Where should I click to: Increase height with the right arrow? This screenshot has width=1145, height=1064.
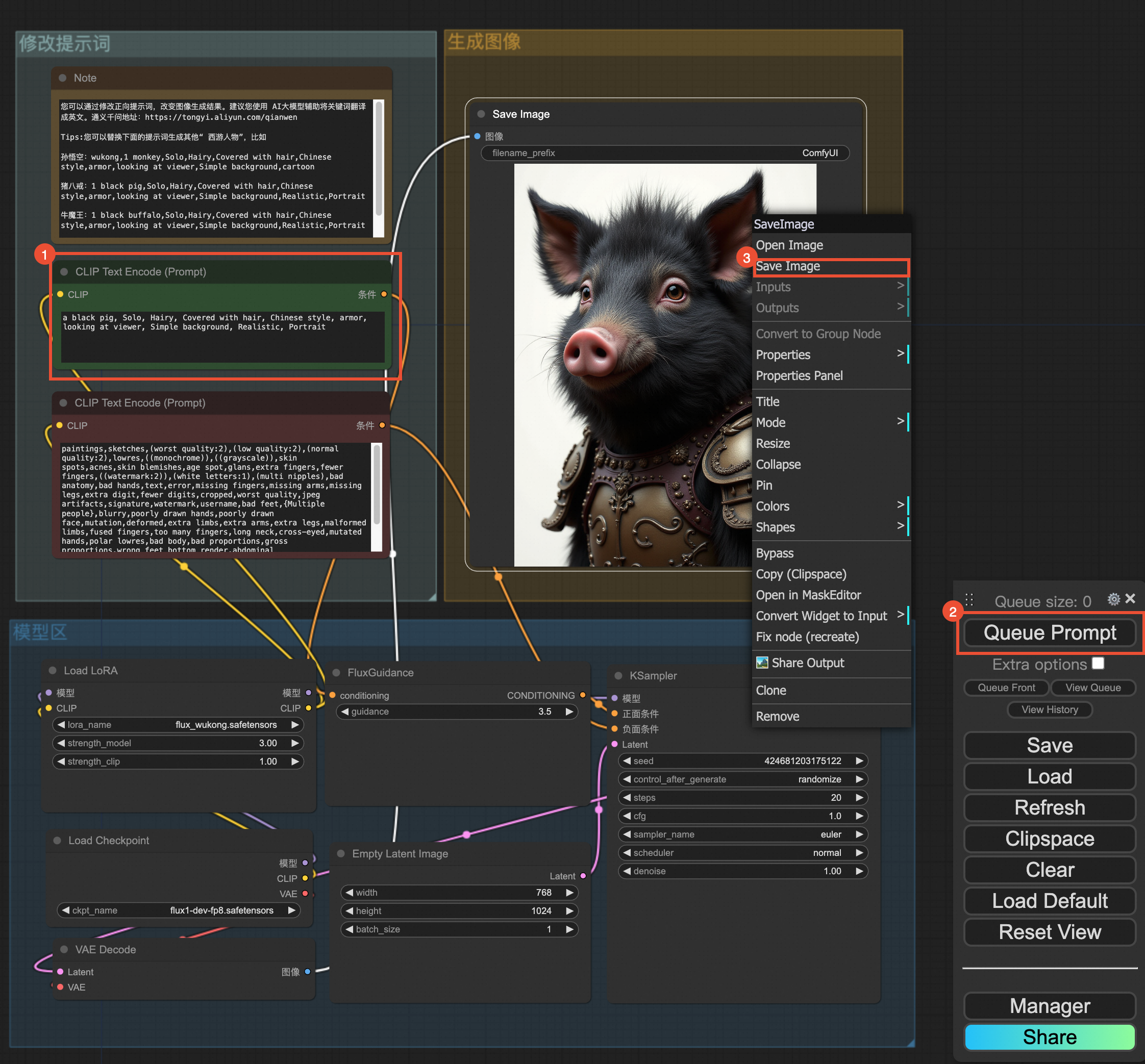tap(569, 911)
